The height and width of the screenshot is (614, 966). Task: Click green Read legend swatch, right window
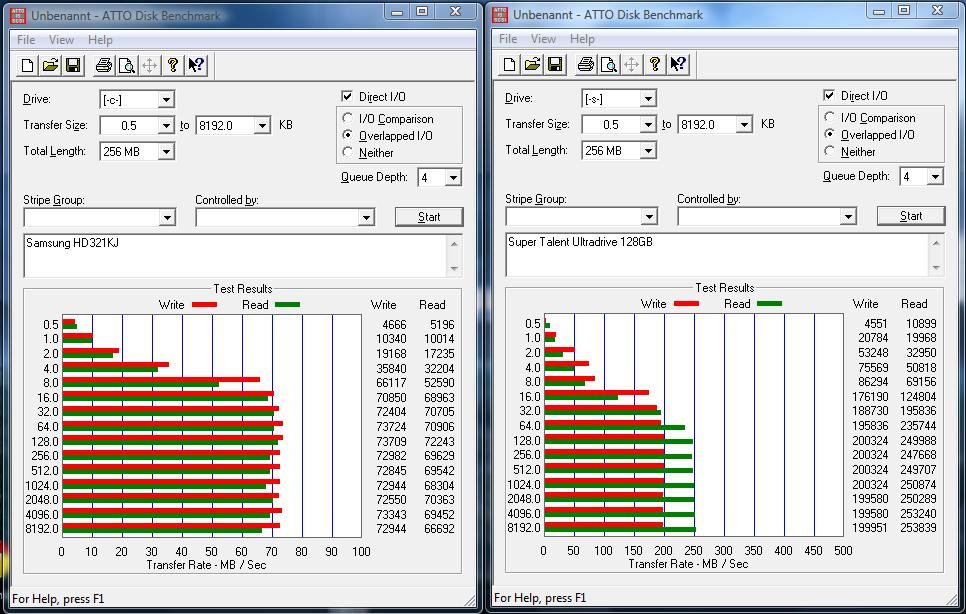tap(769, 303)
